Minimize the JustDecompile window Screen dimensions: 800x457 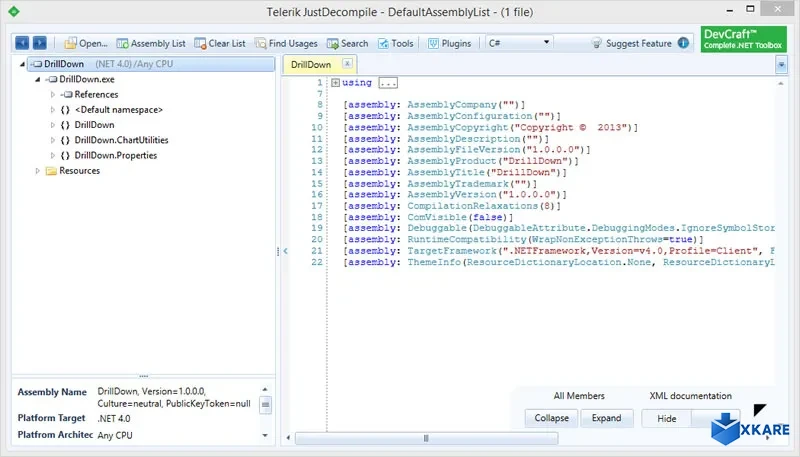tap(730, 10)
